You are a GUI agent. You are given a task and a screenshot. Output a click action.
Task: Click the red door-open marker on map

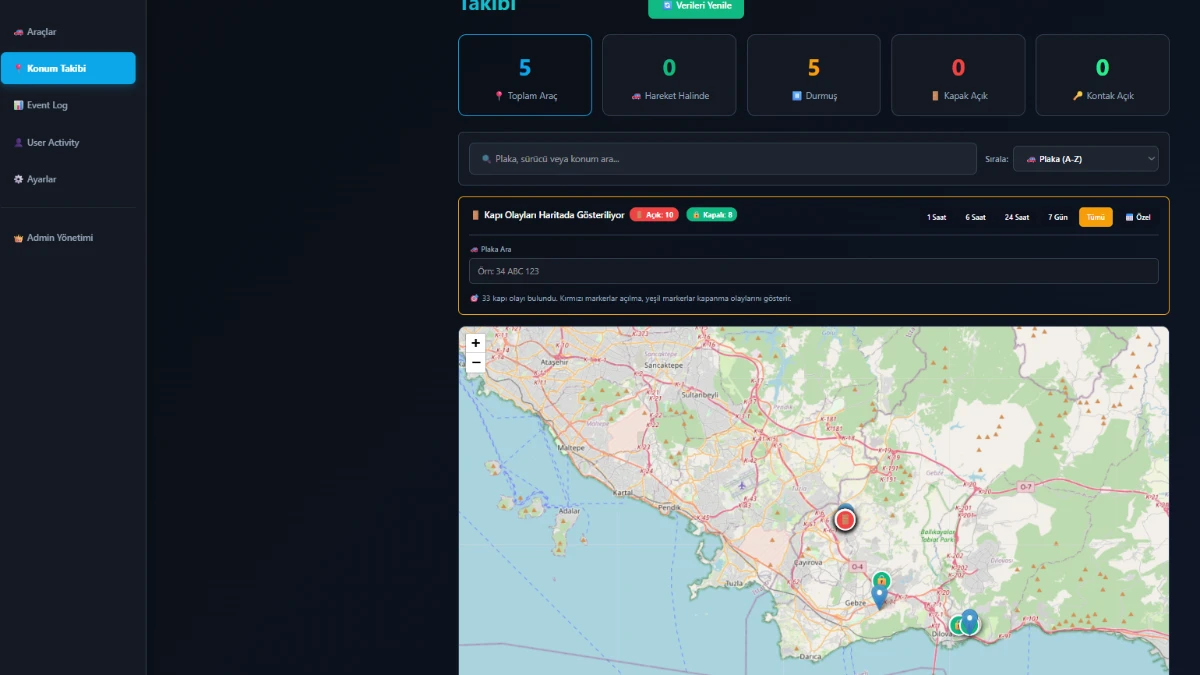pyautogui.click(x=846, y=520)
